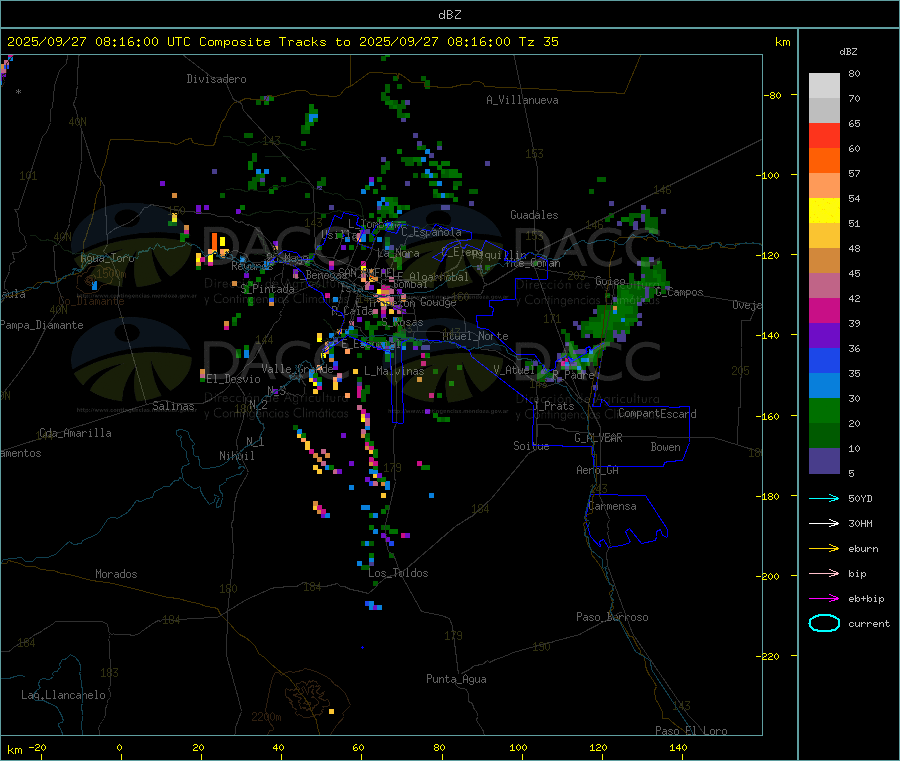Image resolution: width=900 pixels, height=761 pixels.
Task: Click the eburn yellow arrow legend icon
Action: tap(824, 549)
